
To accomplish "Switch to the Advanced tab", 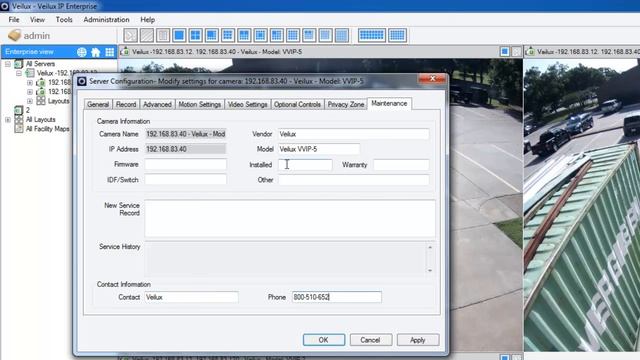I will (x=157, y=104).
